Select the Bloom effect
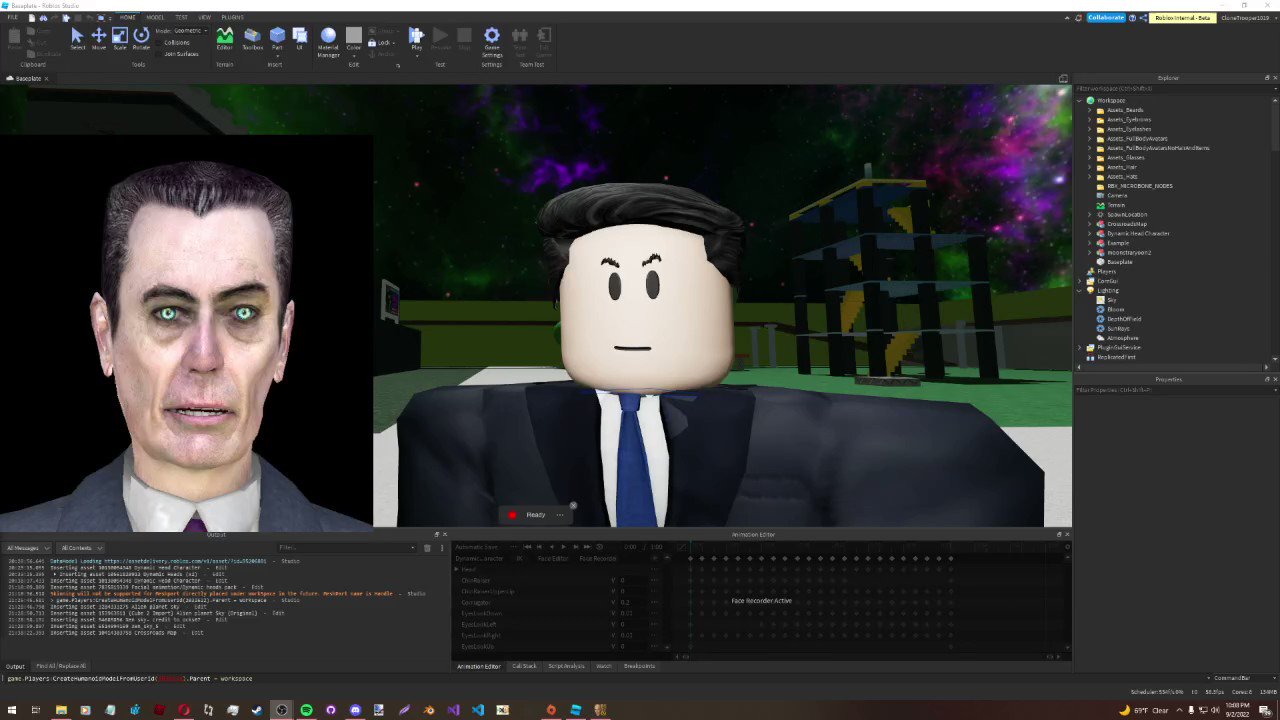 1115,309
